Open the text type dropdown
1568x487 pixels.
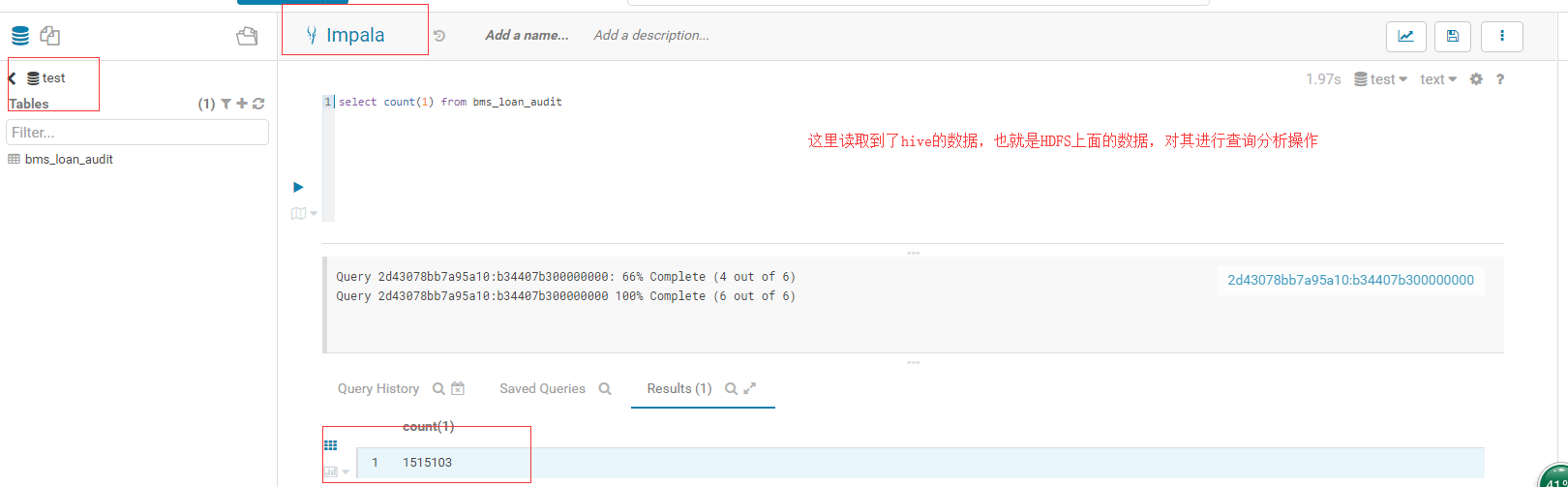1438,79
